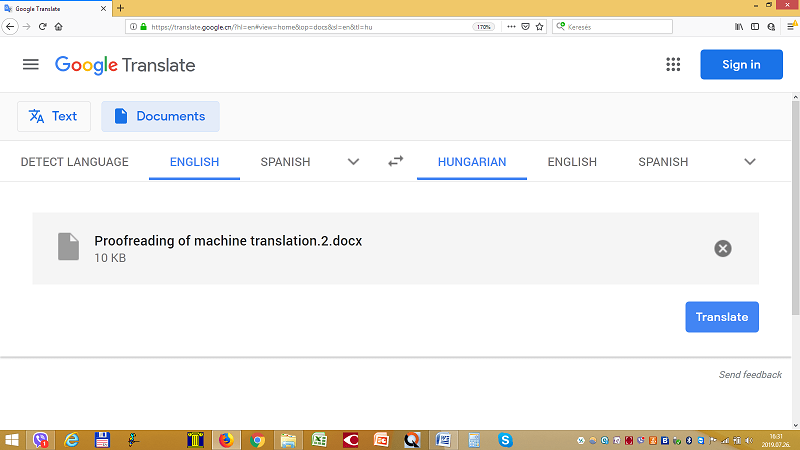Choose Detect Language as source
800x450 pixels.
pyautogui.click(x=74, y=162)
